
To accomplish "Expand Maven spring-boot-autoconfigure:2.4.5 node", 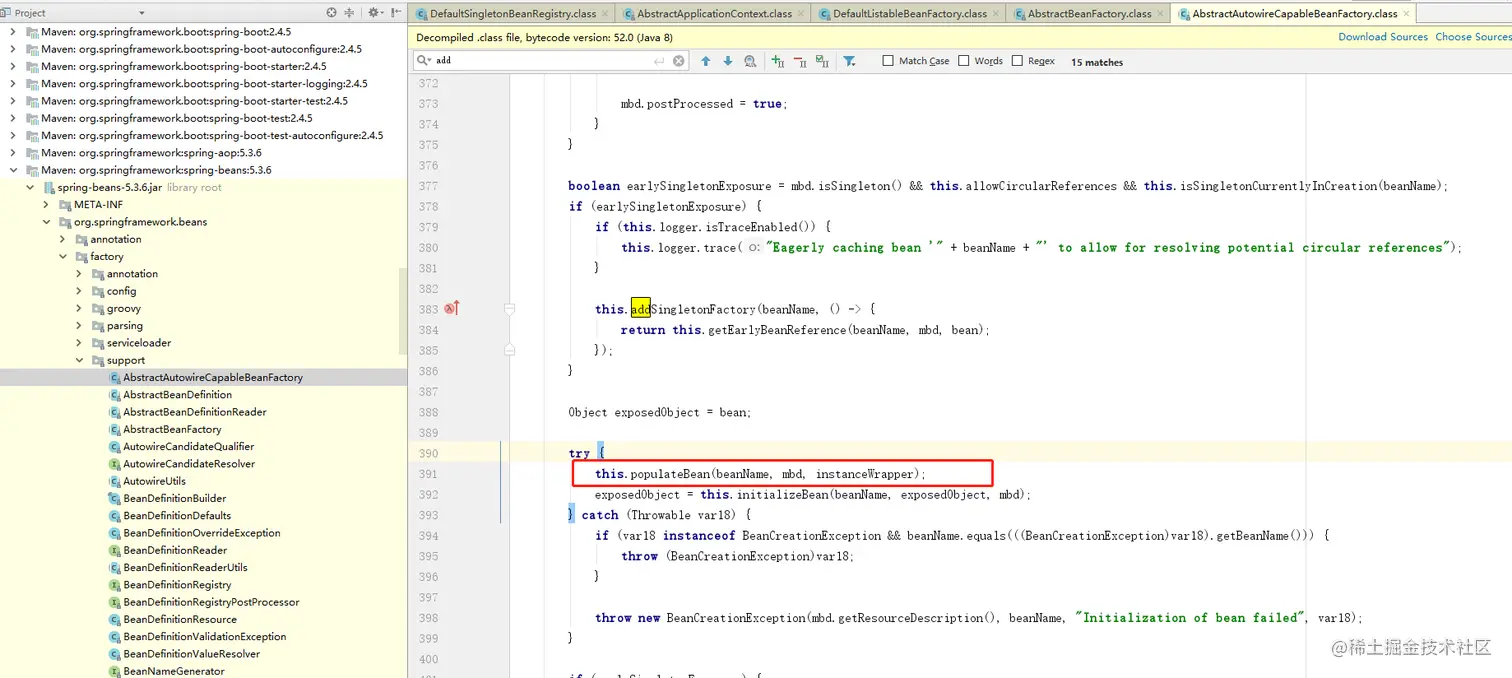I will tap(13, 49).
